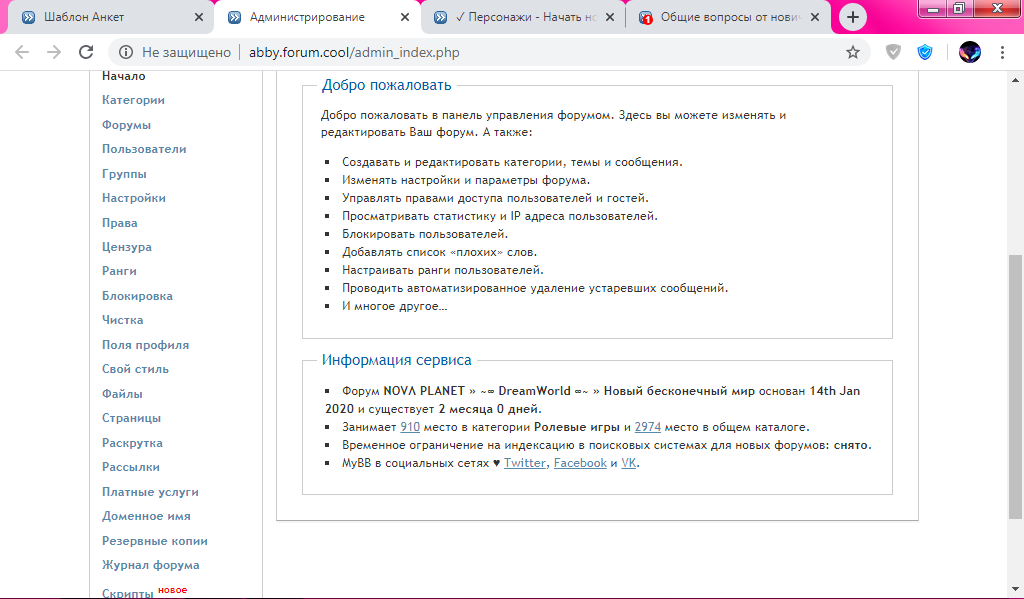Open the Рассылки section
Viewport: 1024px width, 599px height.
(131, 467)
